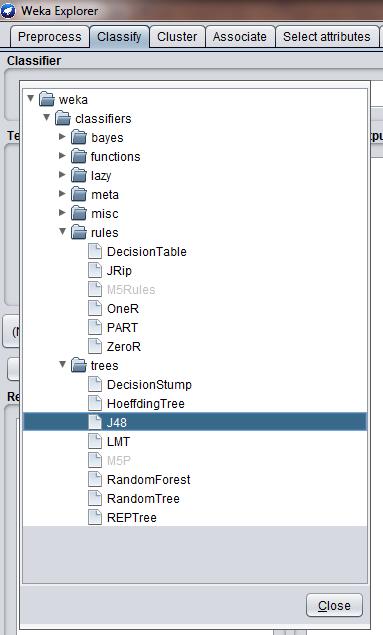Open the Cluster tab
Screen dimensions: 383x635
(x=177, y=37)
